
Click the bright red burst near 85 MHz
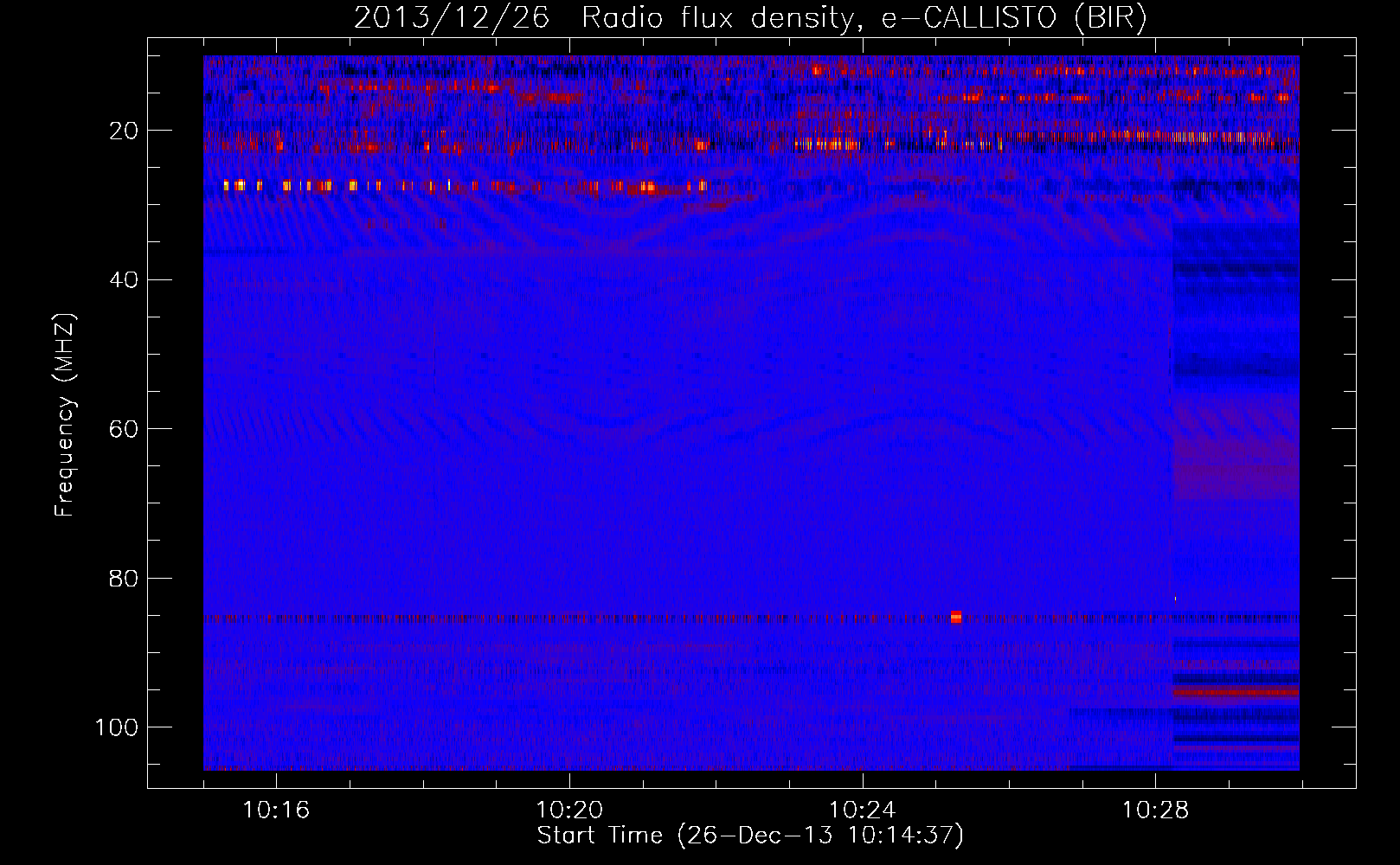956,617
